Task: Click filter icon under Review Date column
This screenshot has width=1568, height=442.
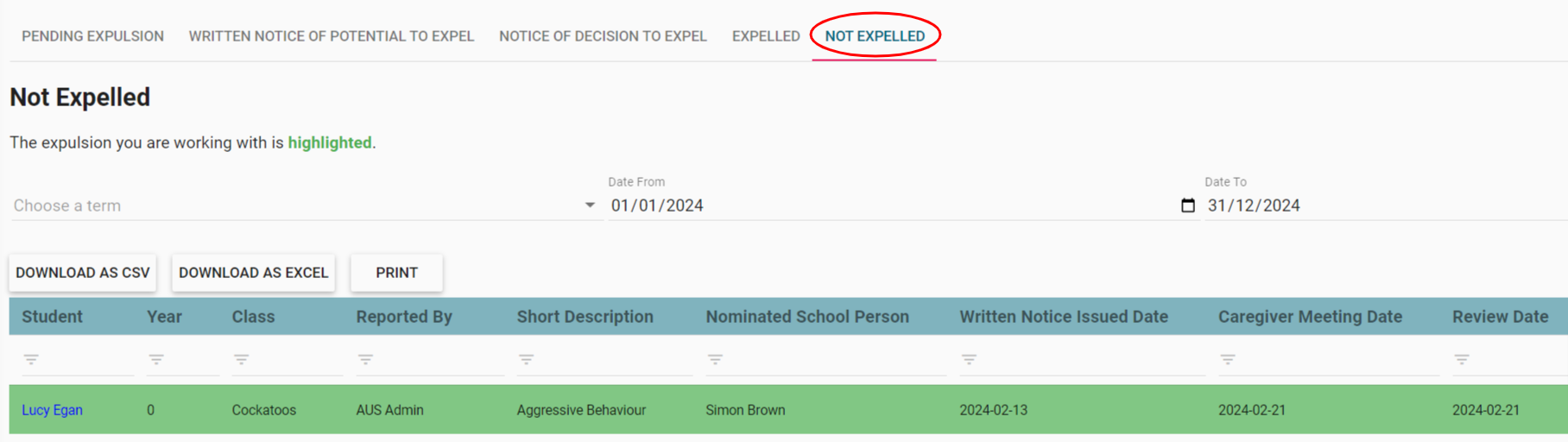Action: pyautogui.click(x=1462, y=359)
